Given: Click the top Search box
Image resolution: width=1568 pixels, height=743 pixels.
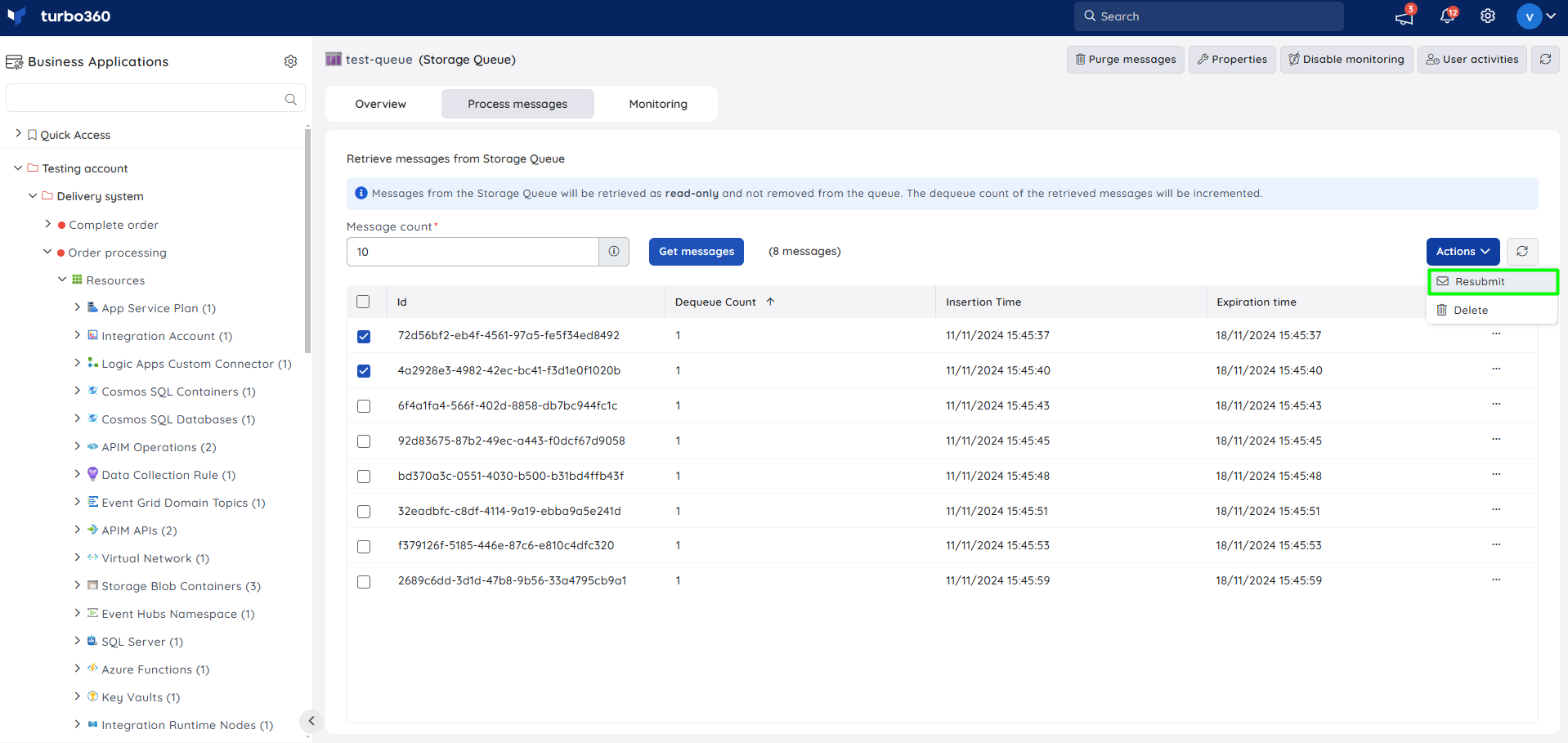Looking at the screenshot, I should click(x=1208, y=16).
